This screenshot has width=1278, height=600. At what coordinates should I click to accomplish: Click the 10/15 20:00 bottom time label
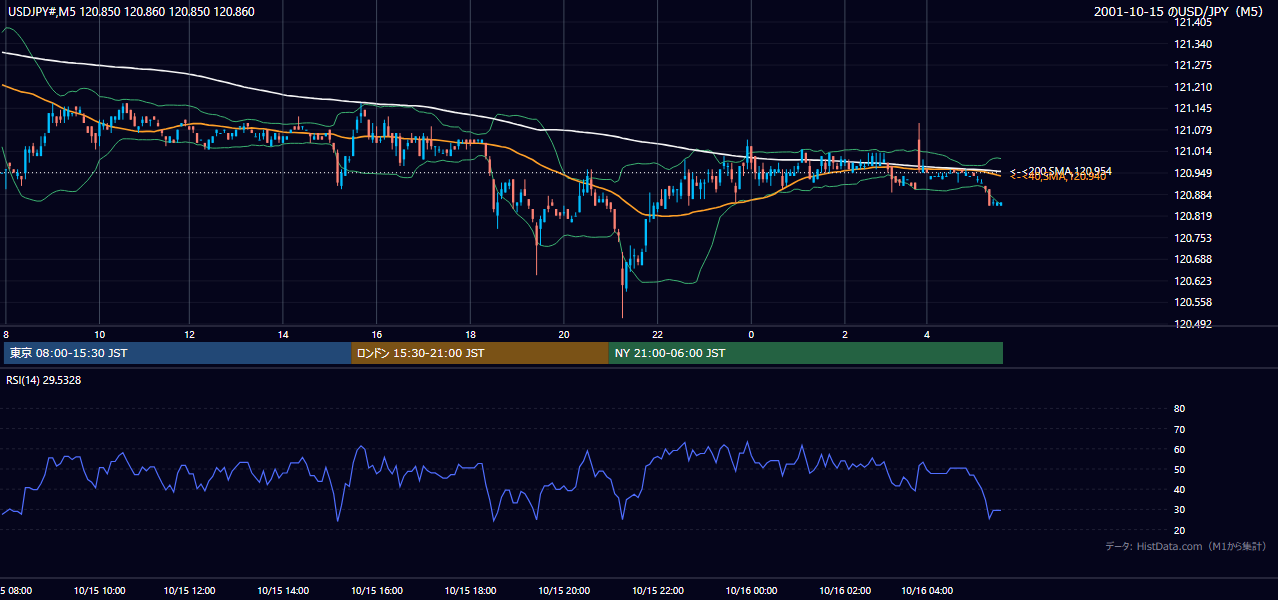pyautogui.click(x=563, y=591)
